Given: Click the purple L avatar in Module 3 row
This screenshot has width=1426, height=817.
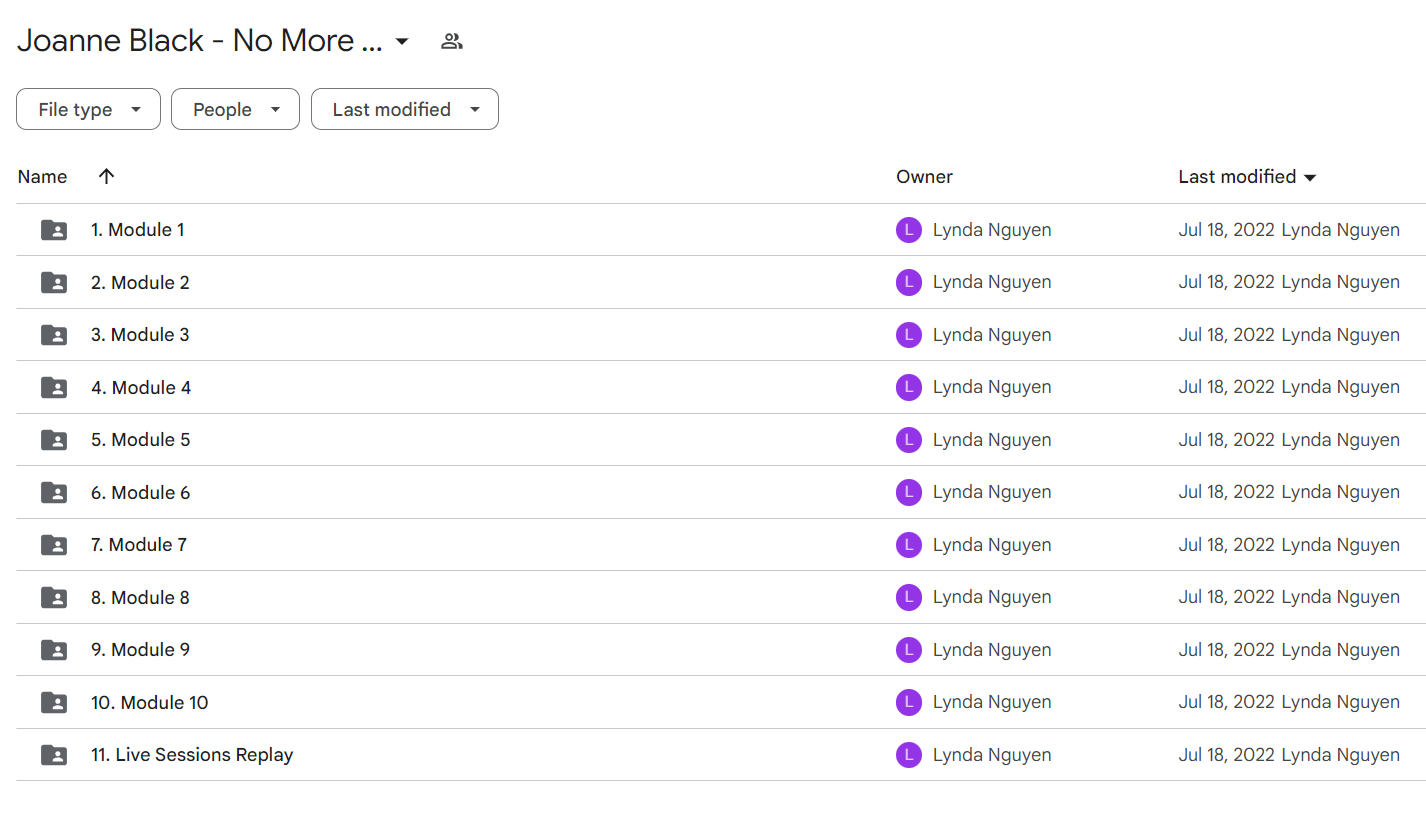Looking at the screenshot, I should [x=908, y=335].
